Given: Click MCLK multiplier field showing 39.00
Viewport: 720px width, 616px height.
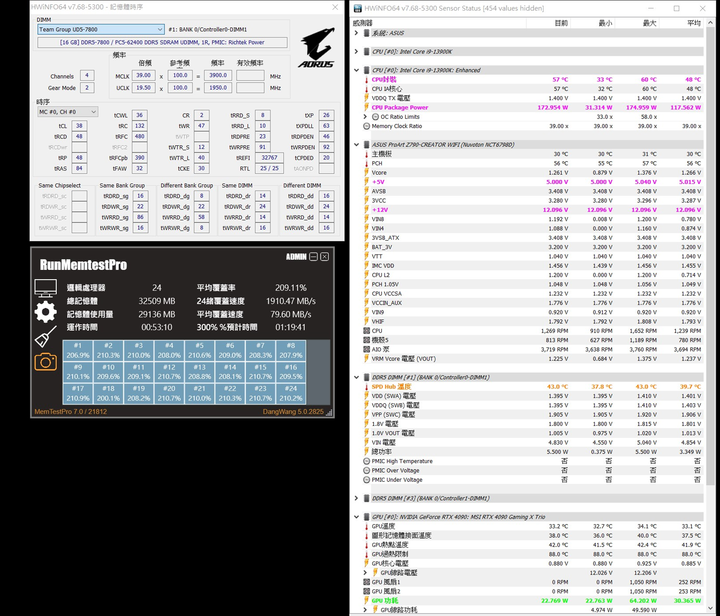Looking at the screenshot, I should click(143, 75).
